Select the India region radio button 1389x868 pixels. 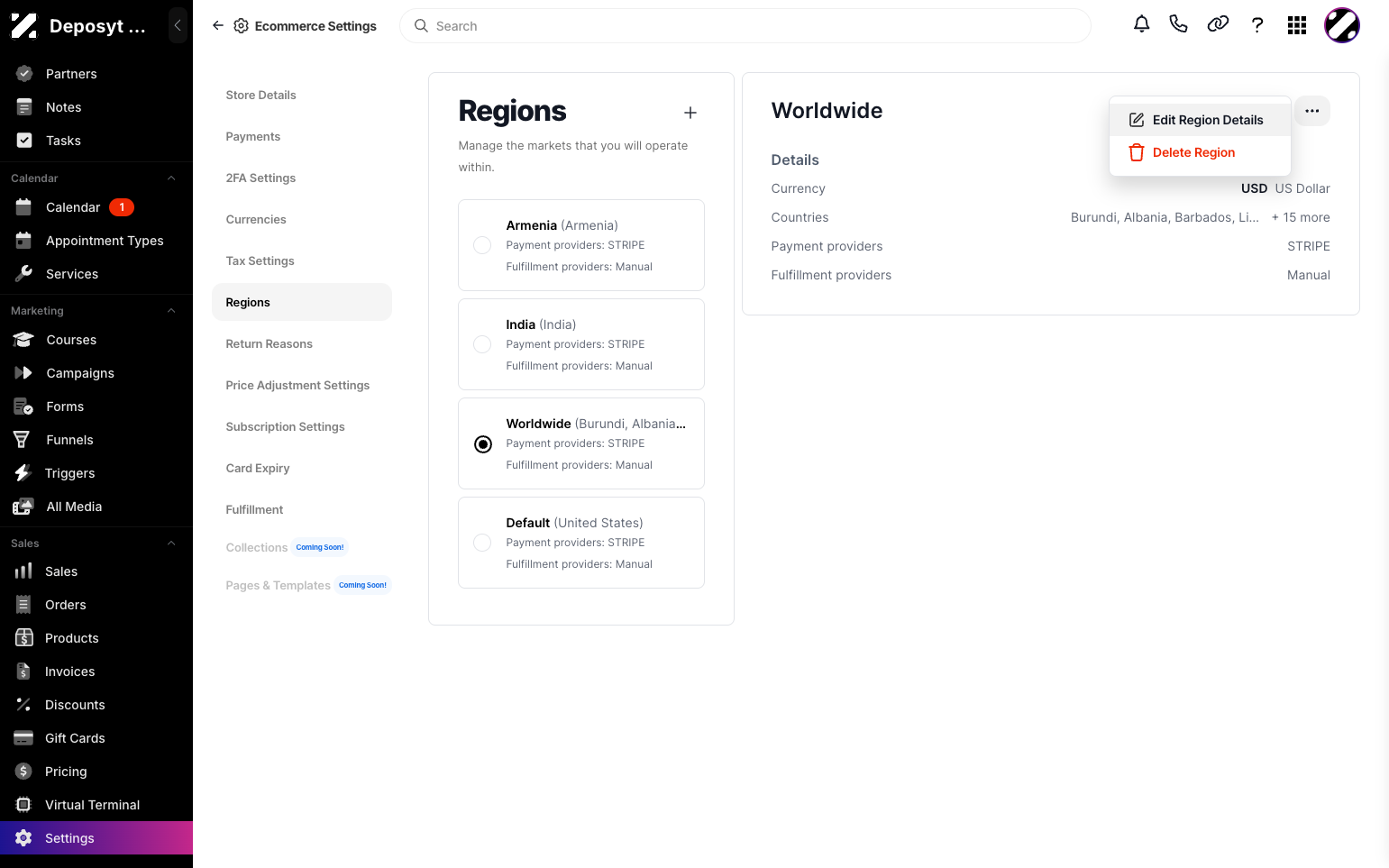483,344
